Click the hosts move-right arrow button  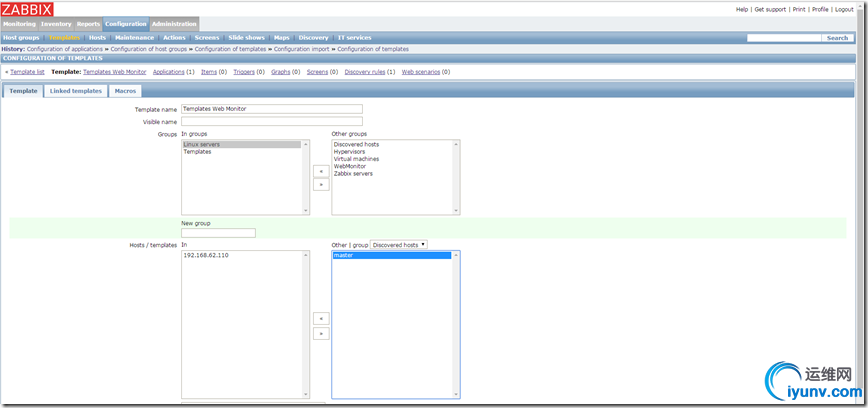pyautogui.click(x=321, y=333)
